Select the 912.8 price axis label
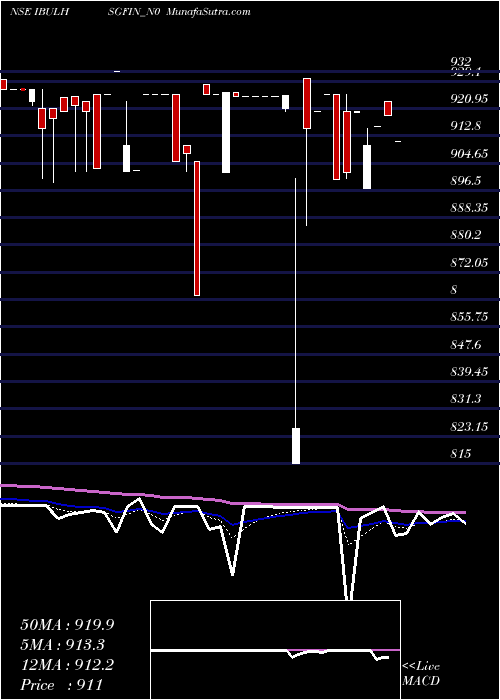 click(x=465, y=126)
